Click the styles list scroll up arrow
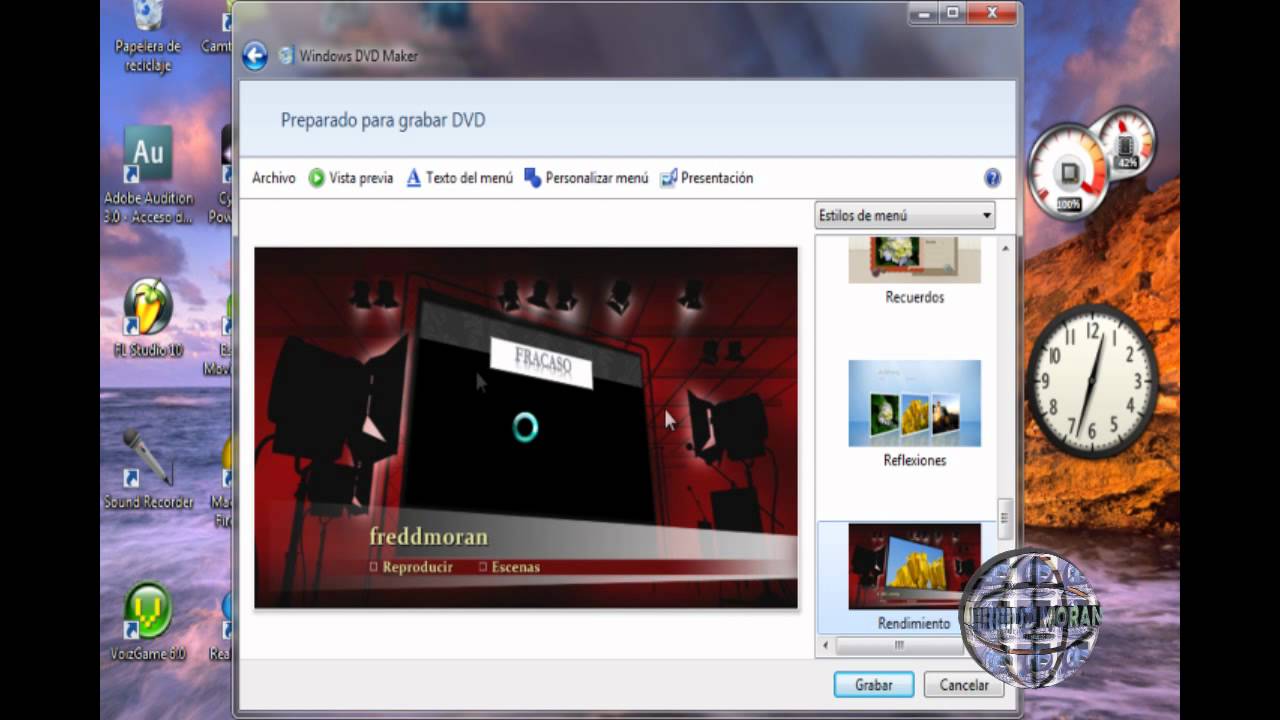 click(1006, 247)
